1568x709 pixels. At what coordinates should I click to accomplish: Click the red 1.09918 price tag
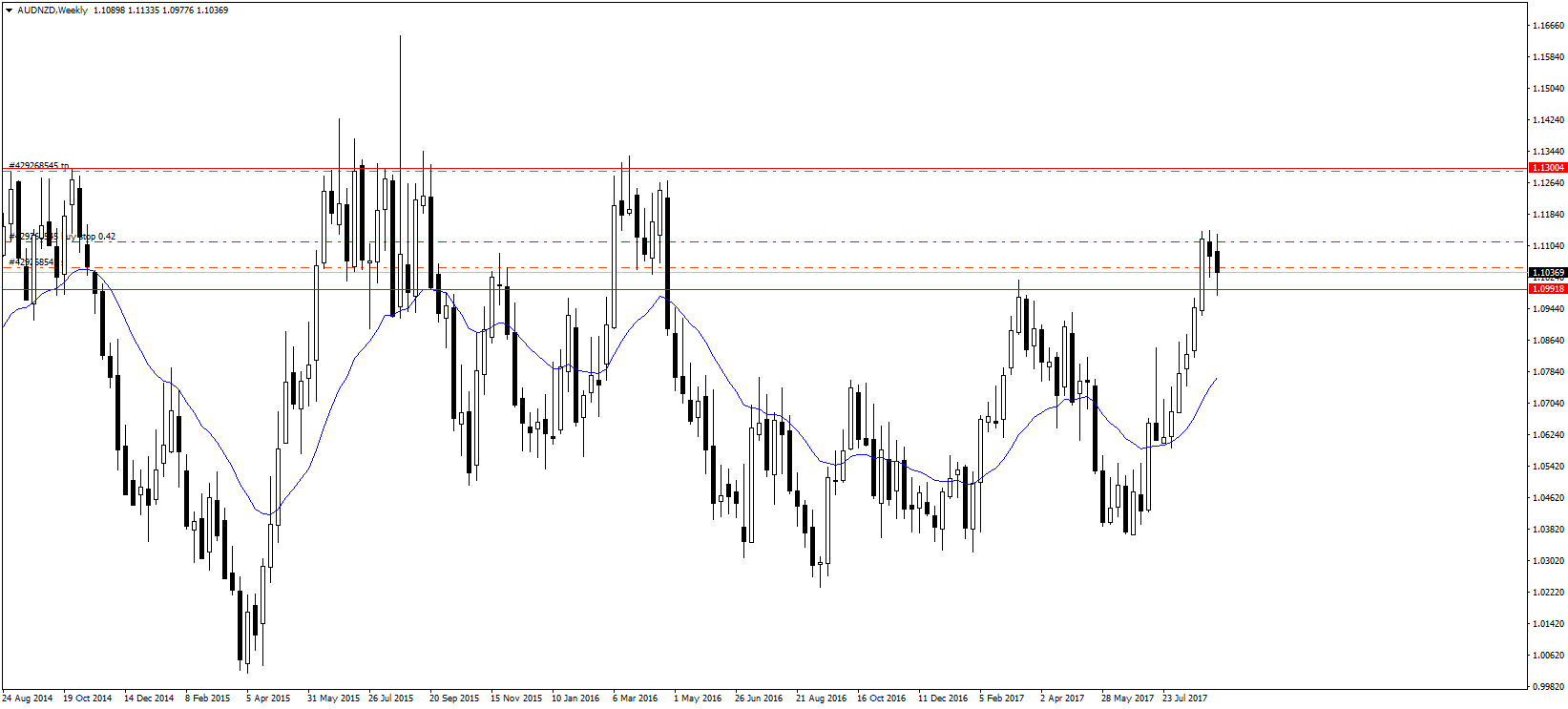(1547, 288)
